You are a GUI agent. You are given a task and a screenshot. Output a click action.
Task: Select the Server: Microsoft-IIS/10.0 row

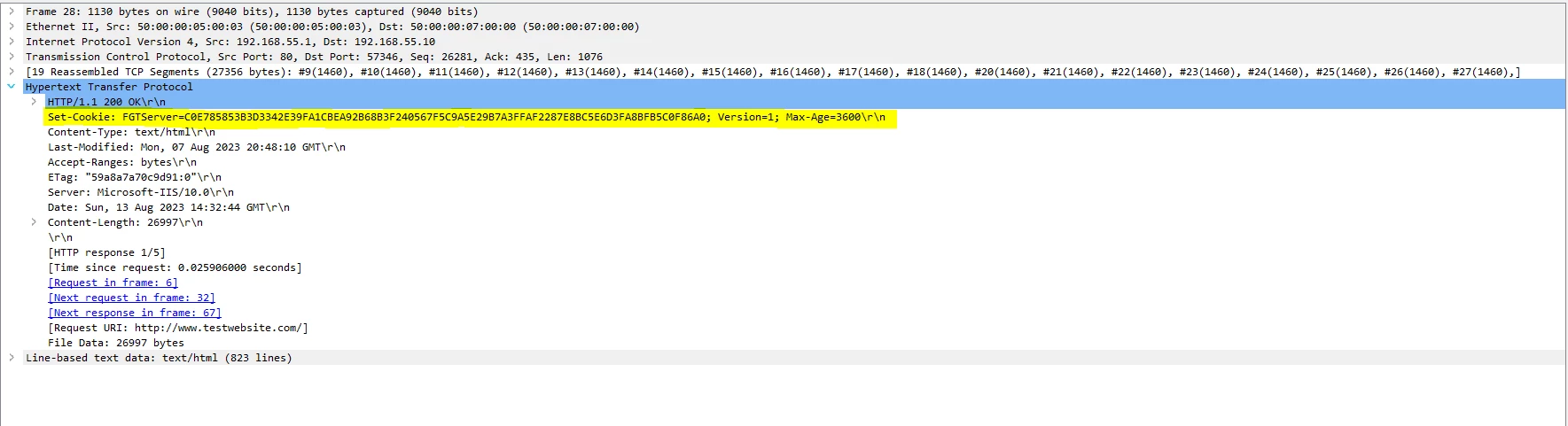click(x=141, y=192)
